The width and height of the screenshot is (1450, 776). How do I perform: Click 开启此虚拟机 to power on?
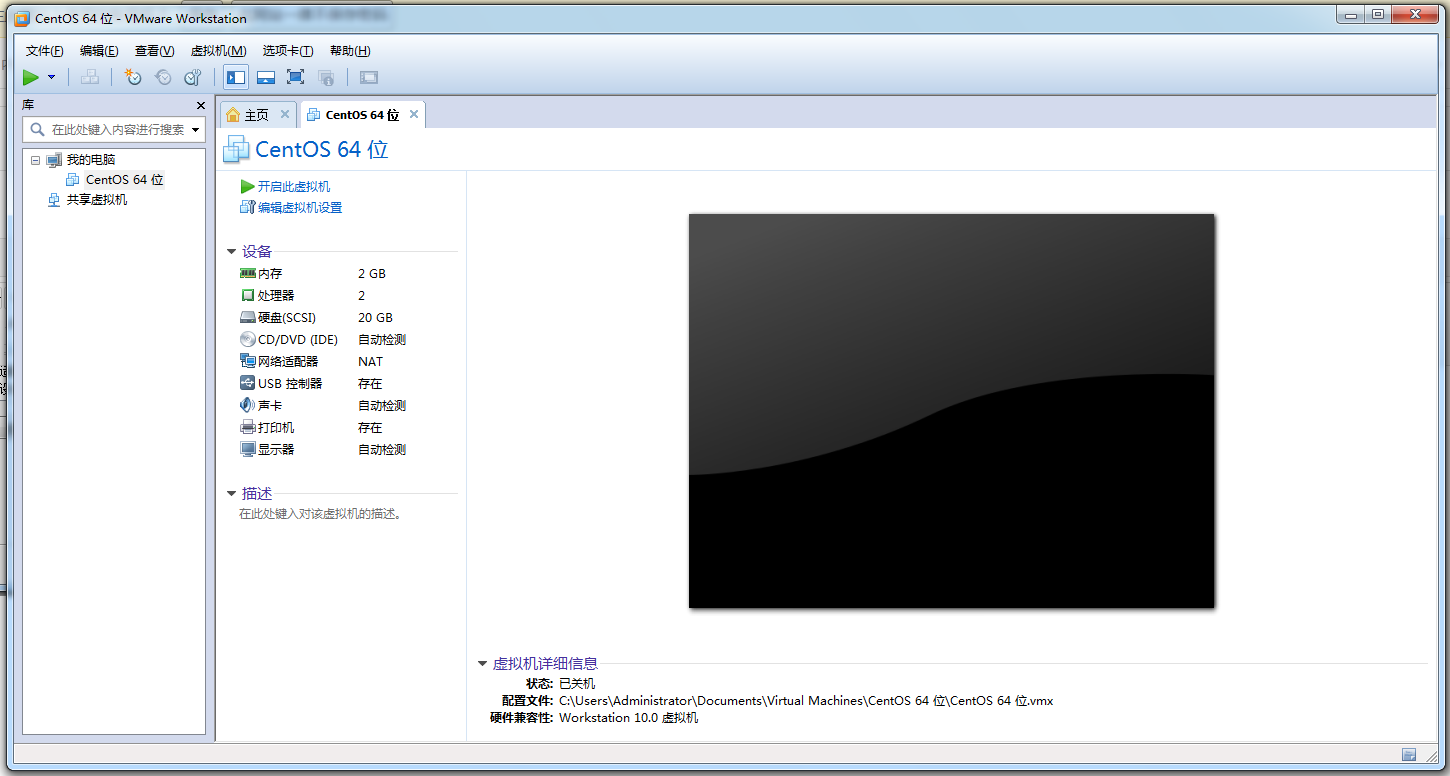click(289, 186)
